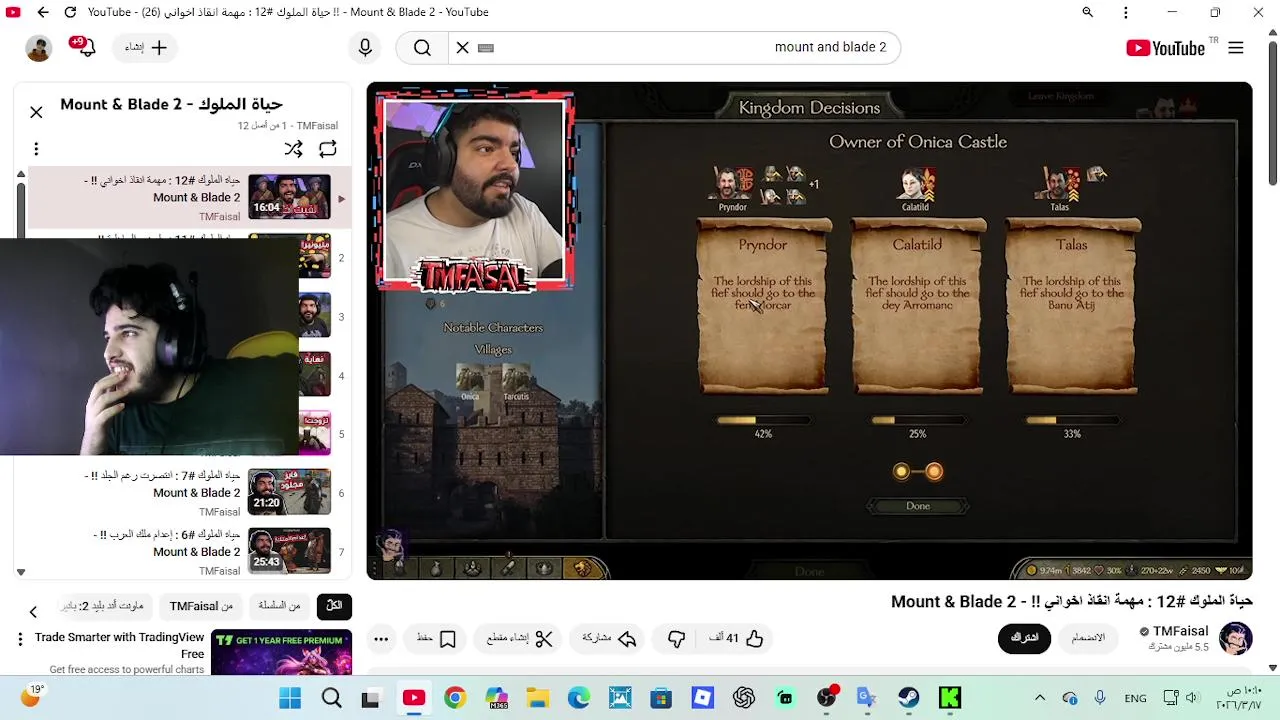
Task: Play playlist video #6 thumbnail, 25:43
Action: [289, 551]
